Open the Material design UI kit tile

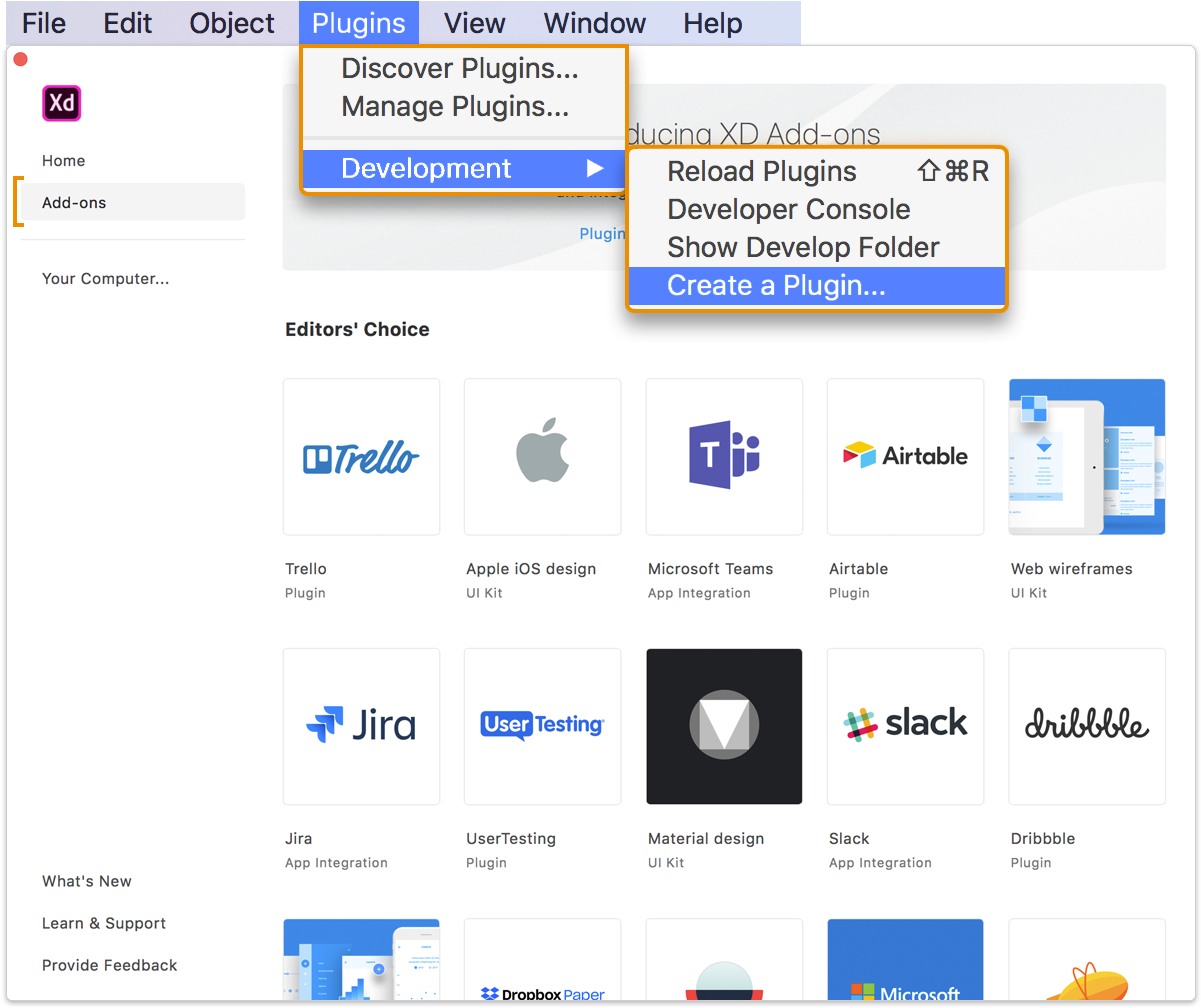tap(724, 726)
